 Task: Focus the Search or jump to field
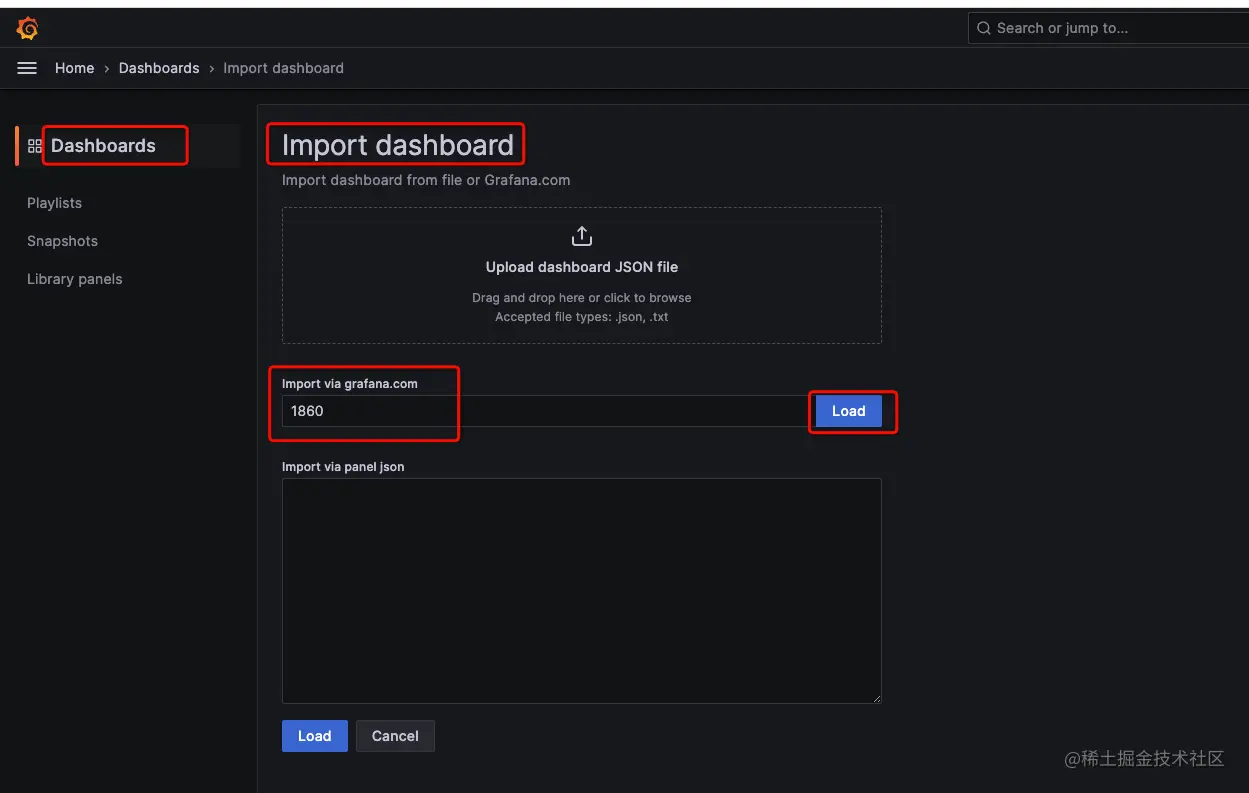(x=1108, y=28)
